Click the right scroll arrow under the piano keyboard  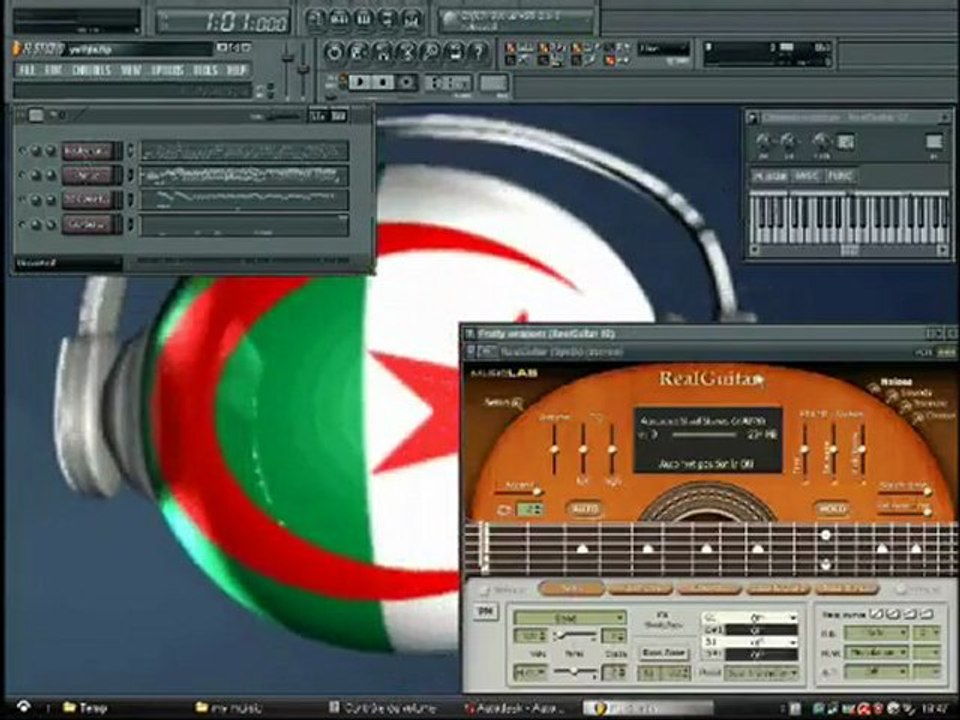point(942,250)
